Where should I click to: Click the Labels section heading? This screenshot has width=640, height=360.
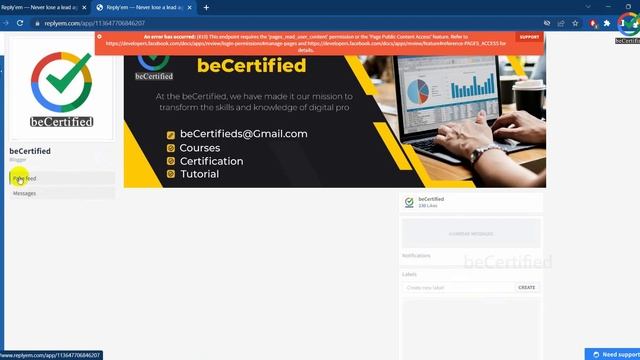tap(409, 274)
